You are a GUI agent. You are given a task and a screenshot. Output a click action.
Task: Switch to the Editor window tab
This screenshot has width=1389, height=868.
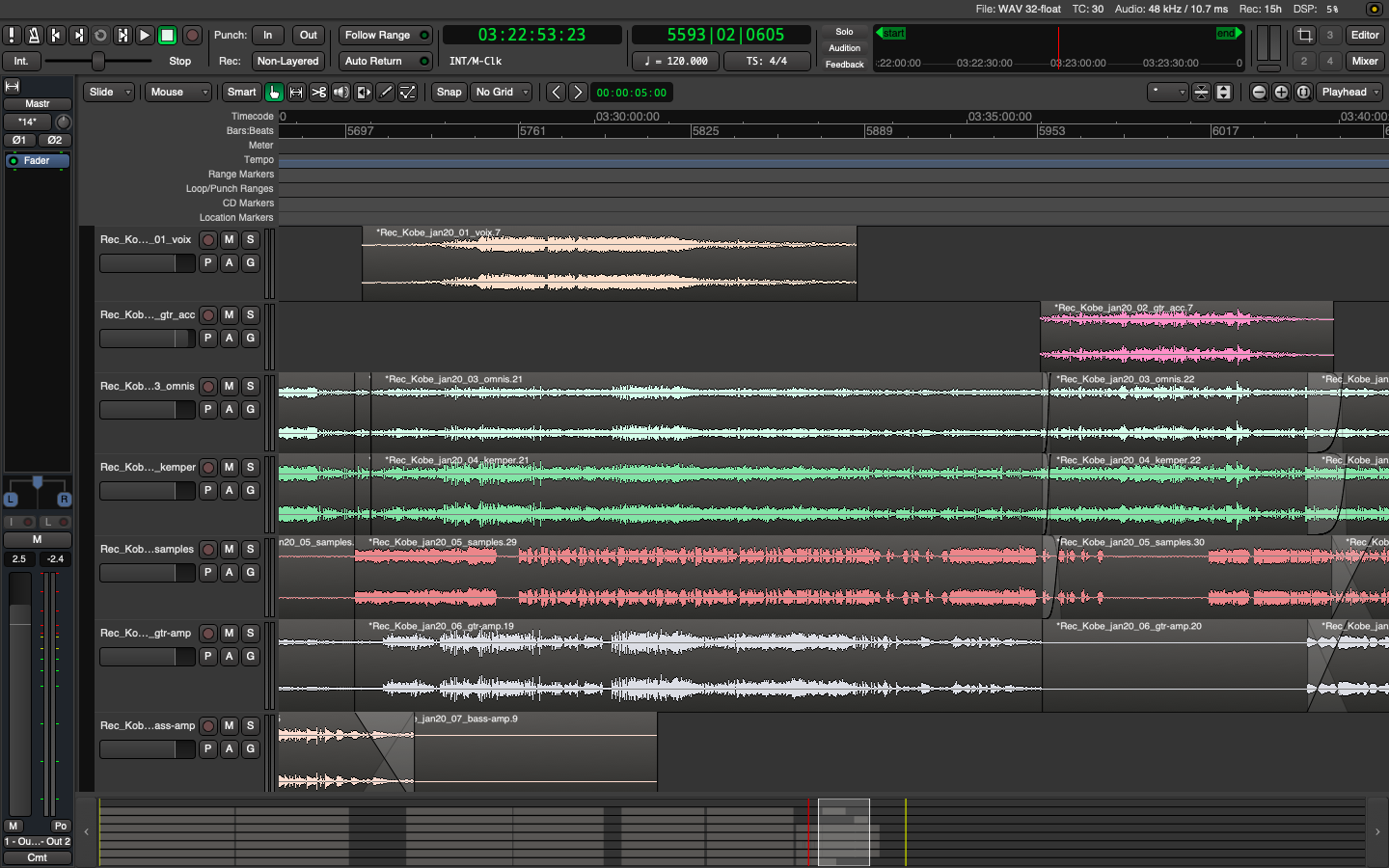[1364, 35]
